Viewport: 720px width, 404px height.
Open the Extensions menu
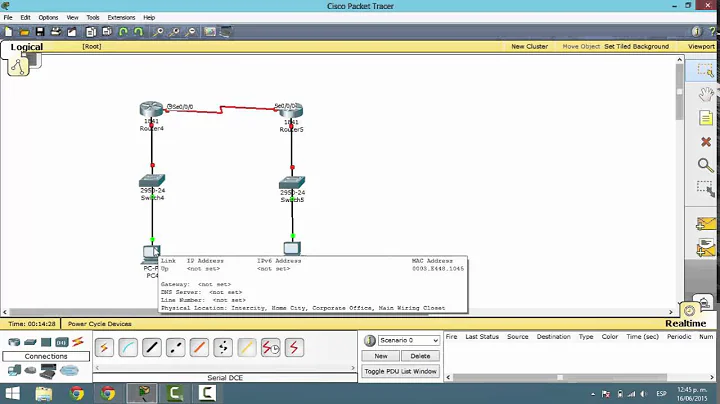point(121,17)
